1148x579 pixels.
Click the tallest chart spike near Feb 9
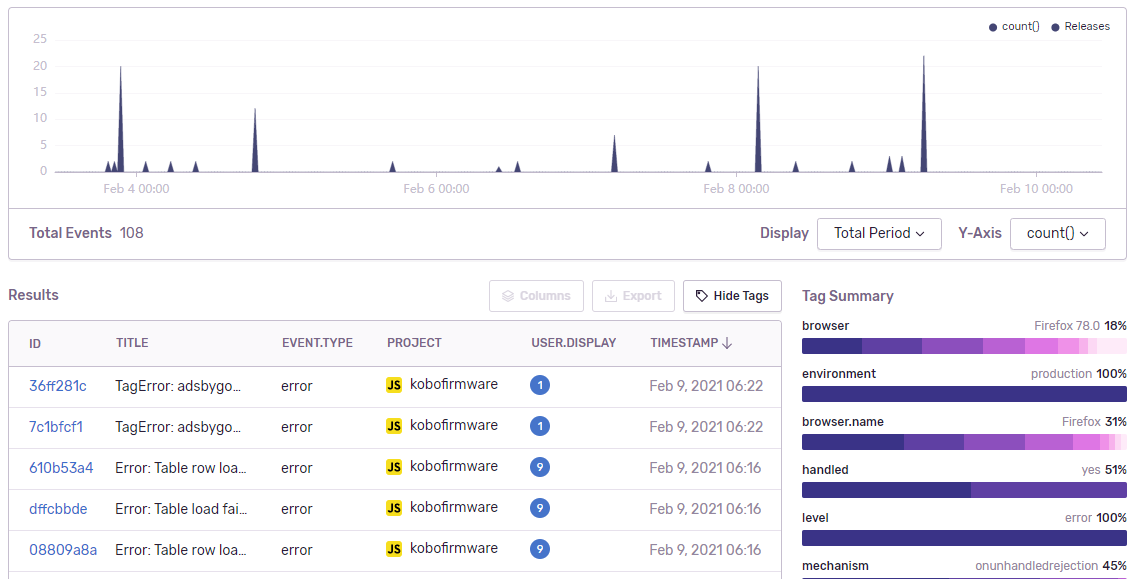click(x=923, y=113)
